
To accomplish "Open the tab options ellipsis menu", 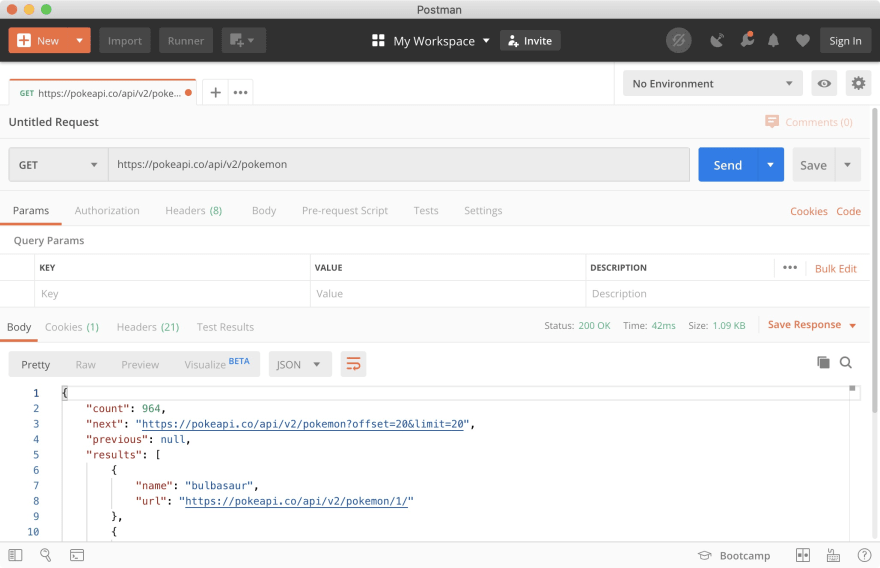I will [x=240, y=93].
